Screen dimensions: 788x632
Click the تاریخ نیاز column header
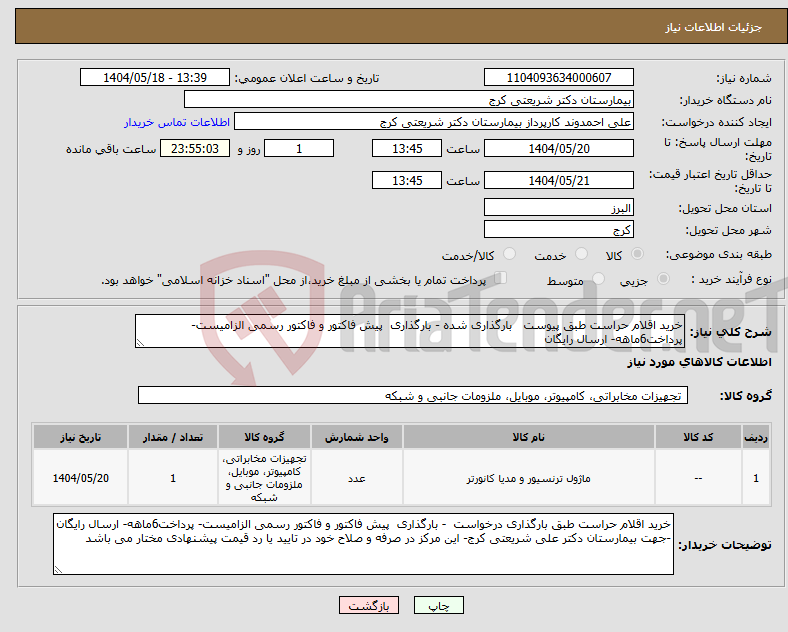[80, 437]
